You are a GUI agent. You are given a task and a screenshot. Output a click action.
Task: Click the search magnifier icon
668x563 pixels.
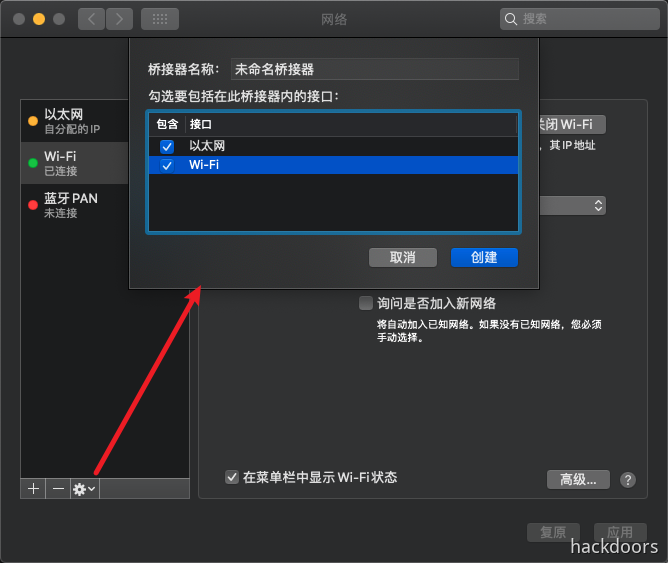(510, 19)
